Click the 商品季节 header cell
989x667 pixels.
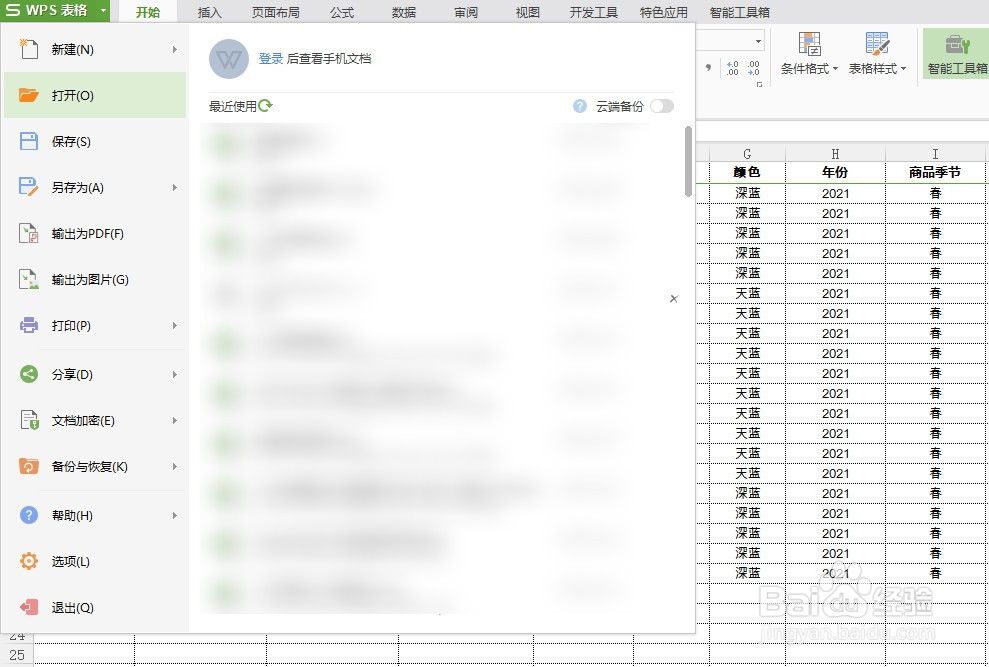tap(935, 172)
